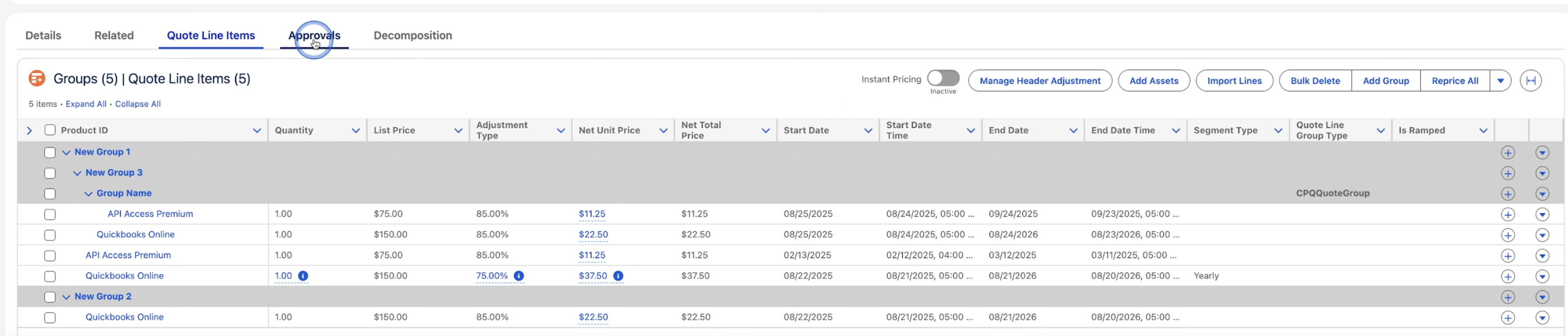Click the plus icon in the New Group 1 row
The width and height of the screenshot is (1568, 336).
tap(1508, 152)
